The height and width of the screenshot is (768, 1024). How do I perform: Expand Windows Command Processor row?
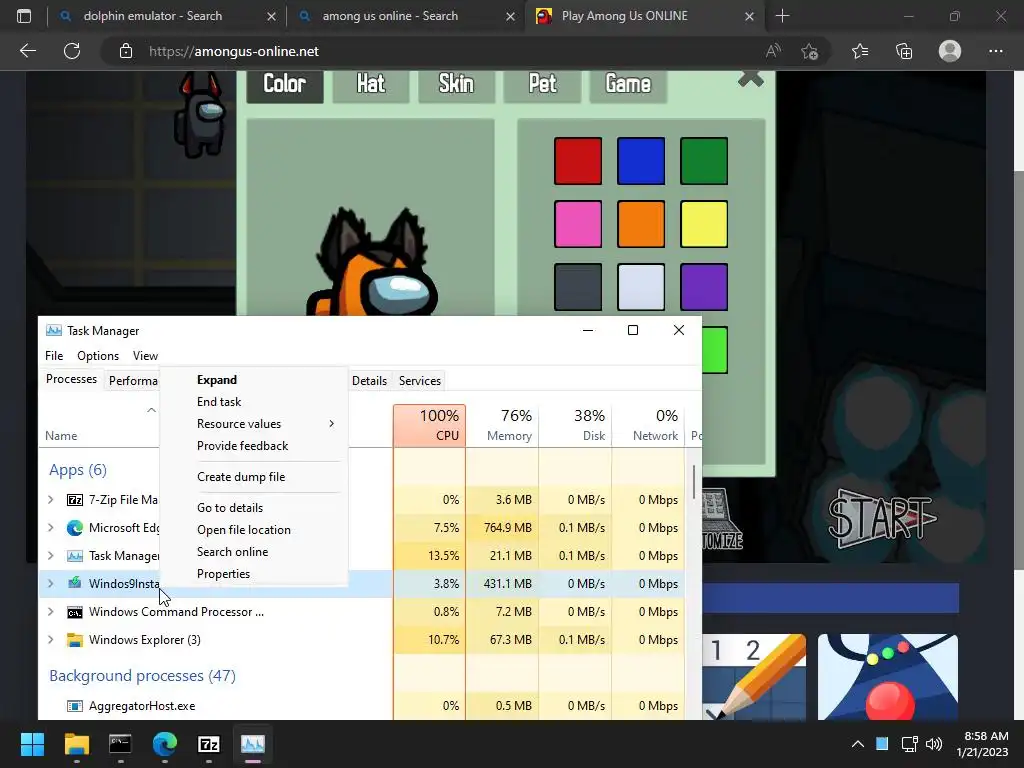coord(51,612)
